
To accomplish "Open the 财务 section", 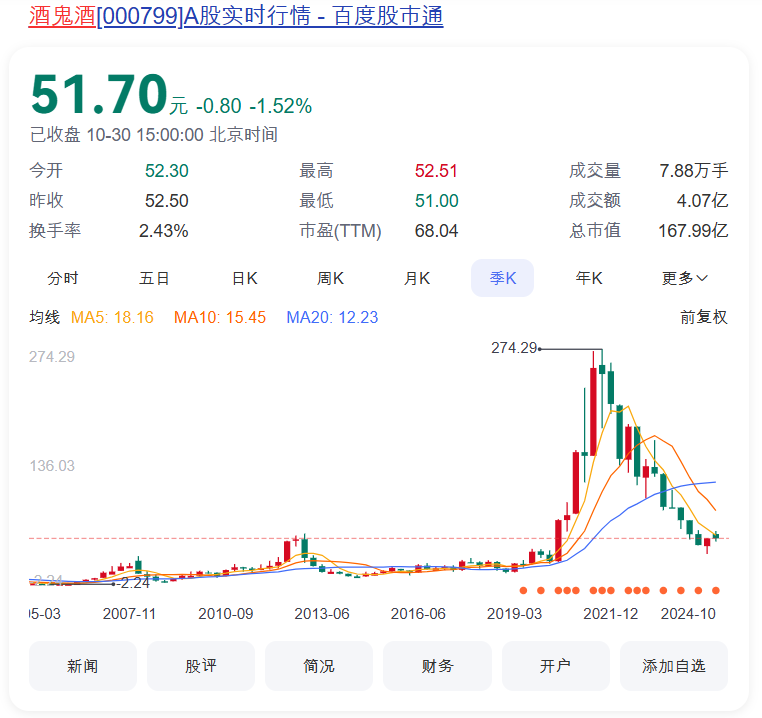I will (437, 665).
